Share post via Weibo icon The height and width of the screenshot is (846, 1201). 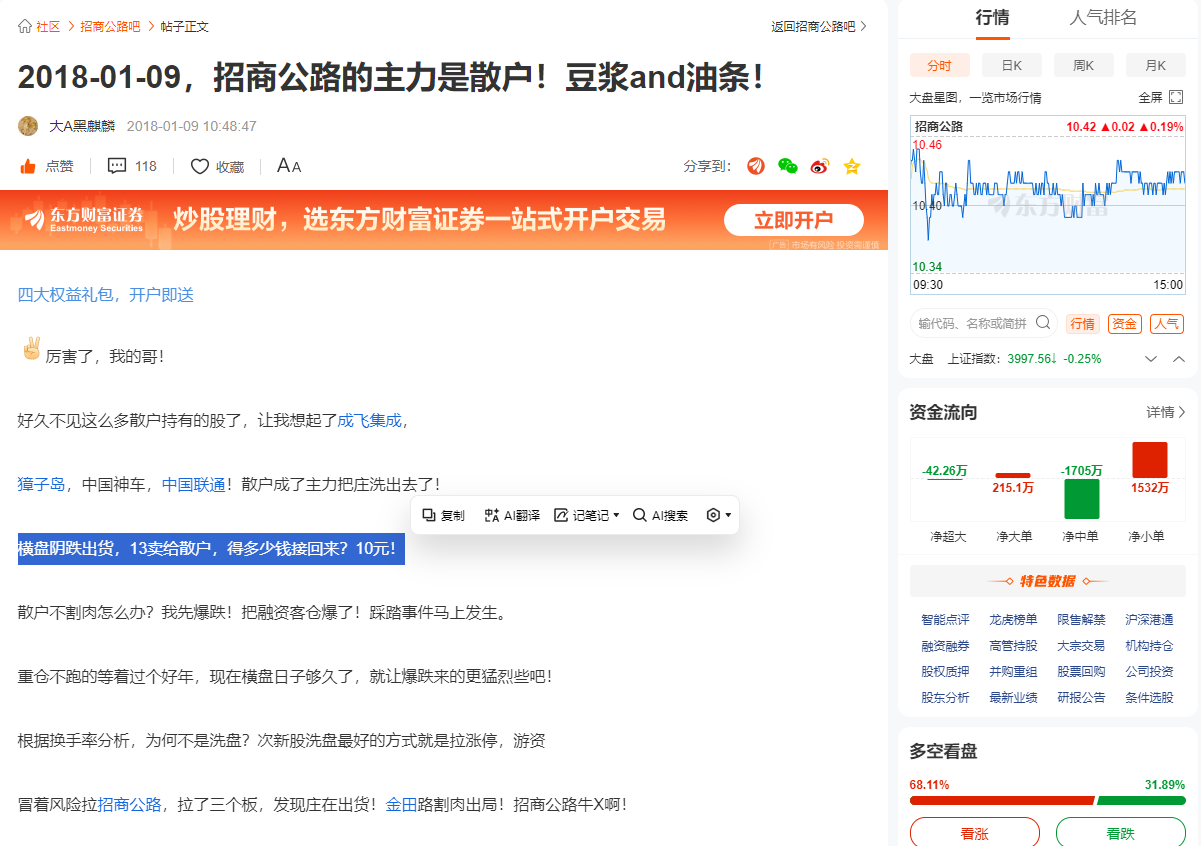(x=820, y=166)
